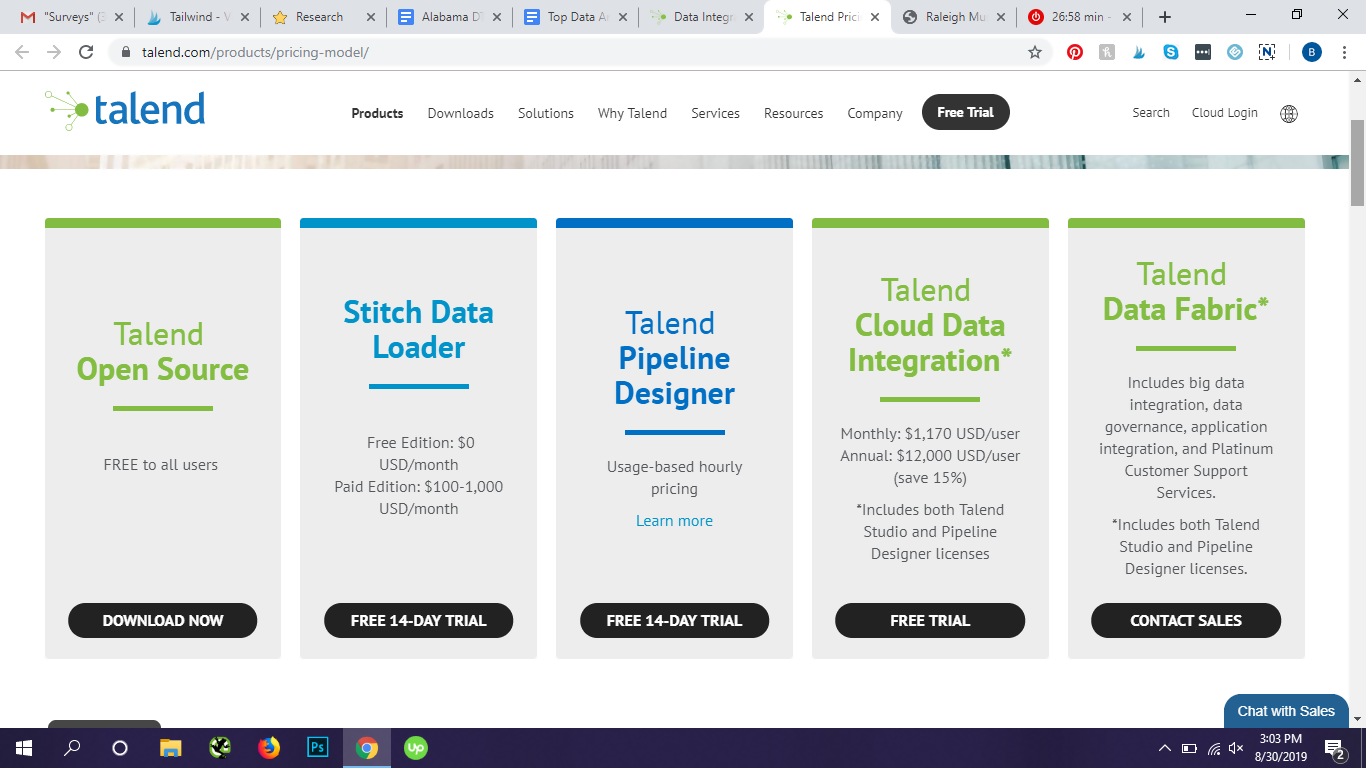Viewport: 1366px width, 768px height.
Task: Expand the Resources navigation menu
Action: (793, 113)
